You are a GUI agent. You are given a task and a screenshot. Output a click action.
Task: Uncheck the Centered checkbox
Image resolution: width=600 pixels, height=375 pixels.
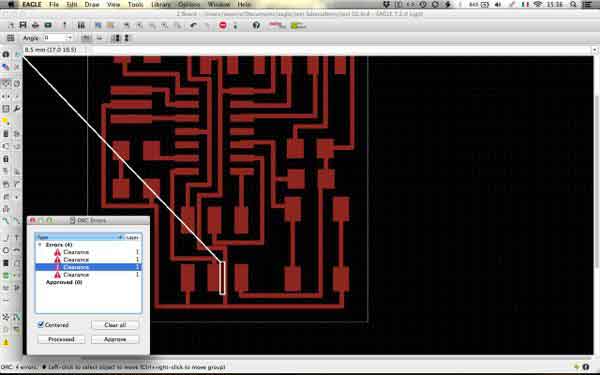(41, 324)
